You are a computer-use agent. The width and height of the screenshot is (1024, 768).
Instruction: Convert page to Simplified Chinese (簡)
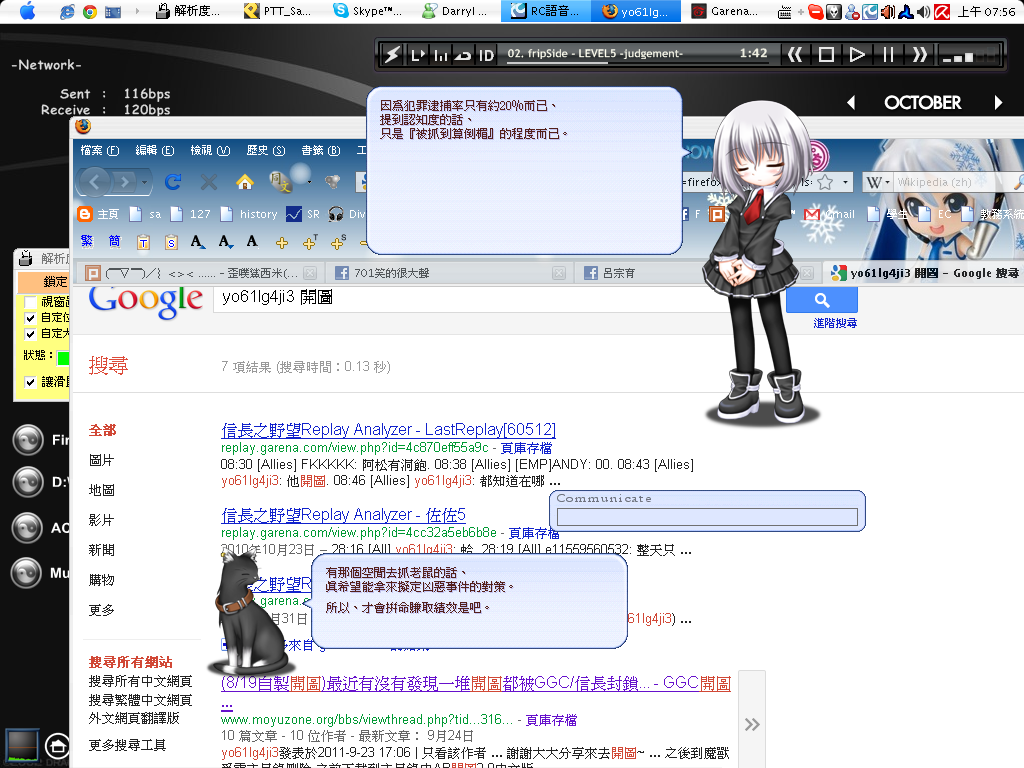pyautogui.click(x=114, y=242)
